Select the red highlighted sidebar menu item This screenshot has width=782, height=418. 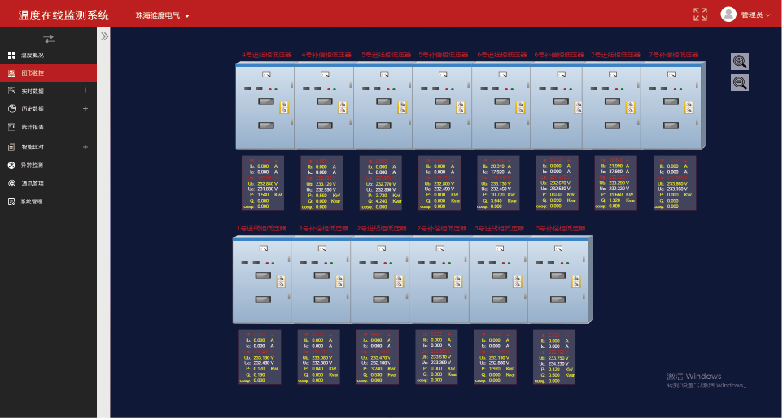(x=48, y=73)
